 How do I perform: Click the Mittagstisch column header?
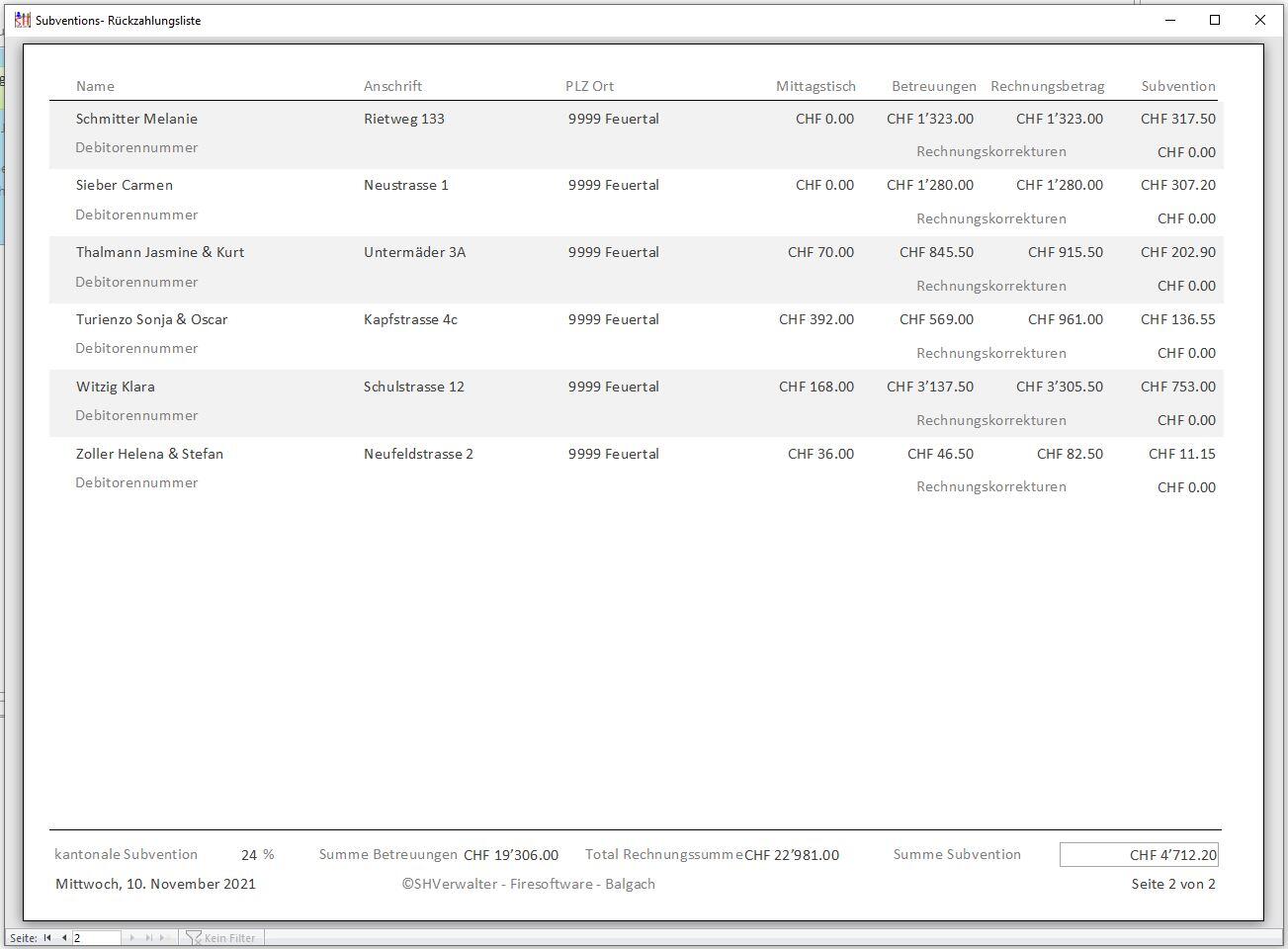tap(816, 86)
